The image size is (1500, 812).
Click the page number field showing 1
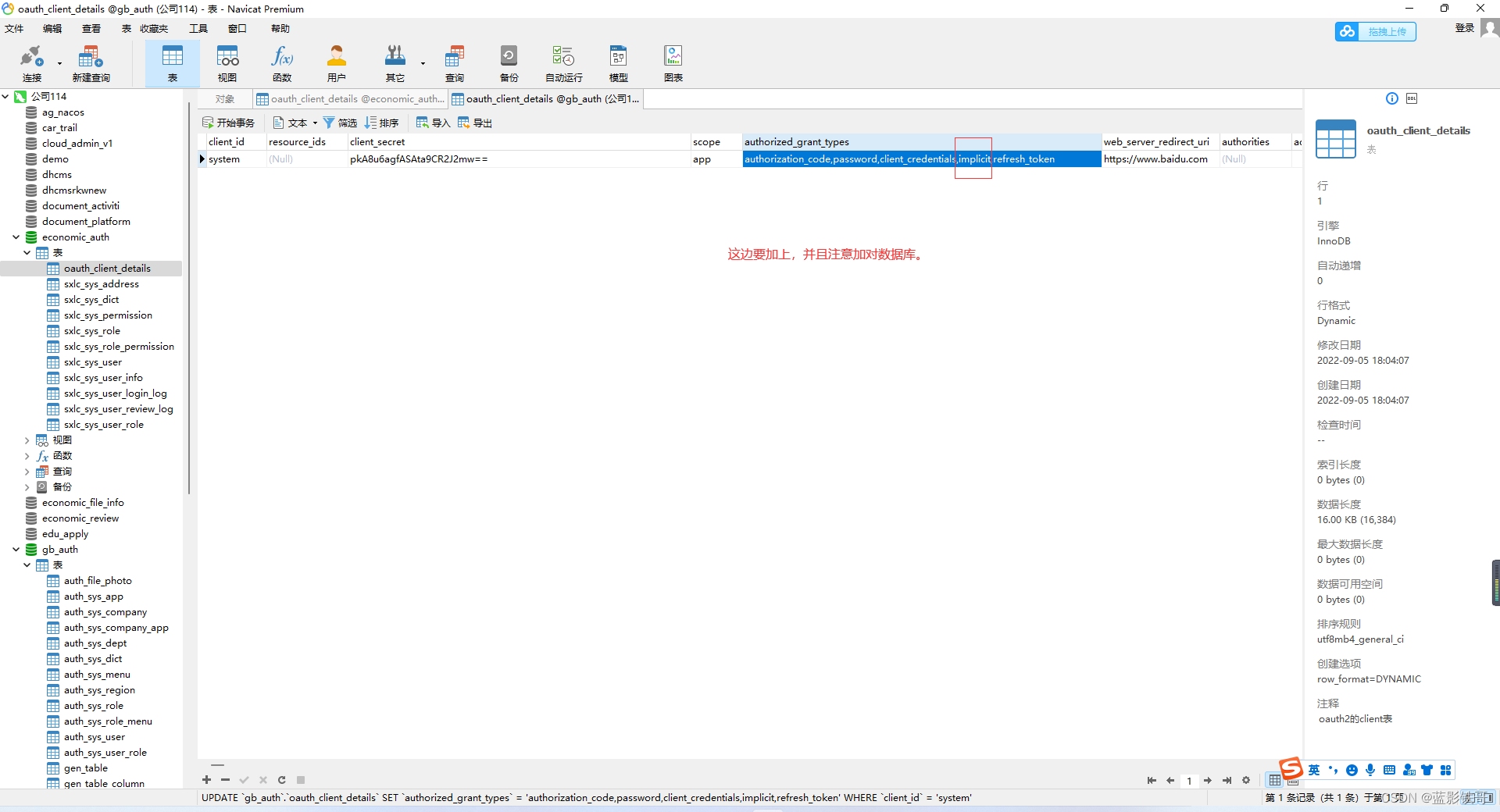point(1189,781)
